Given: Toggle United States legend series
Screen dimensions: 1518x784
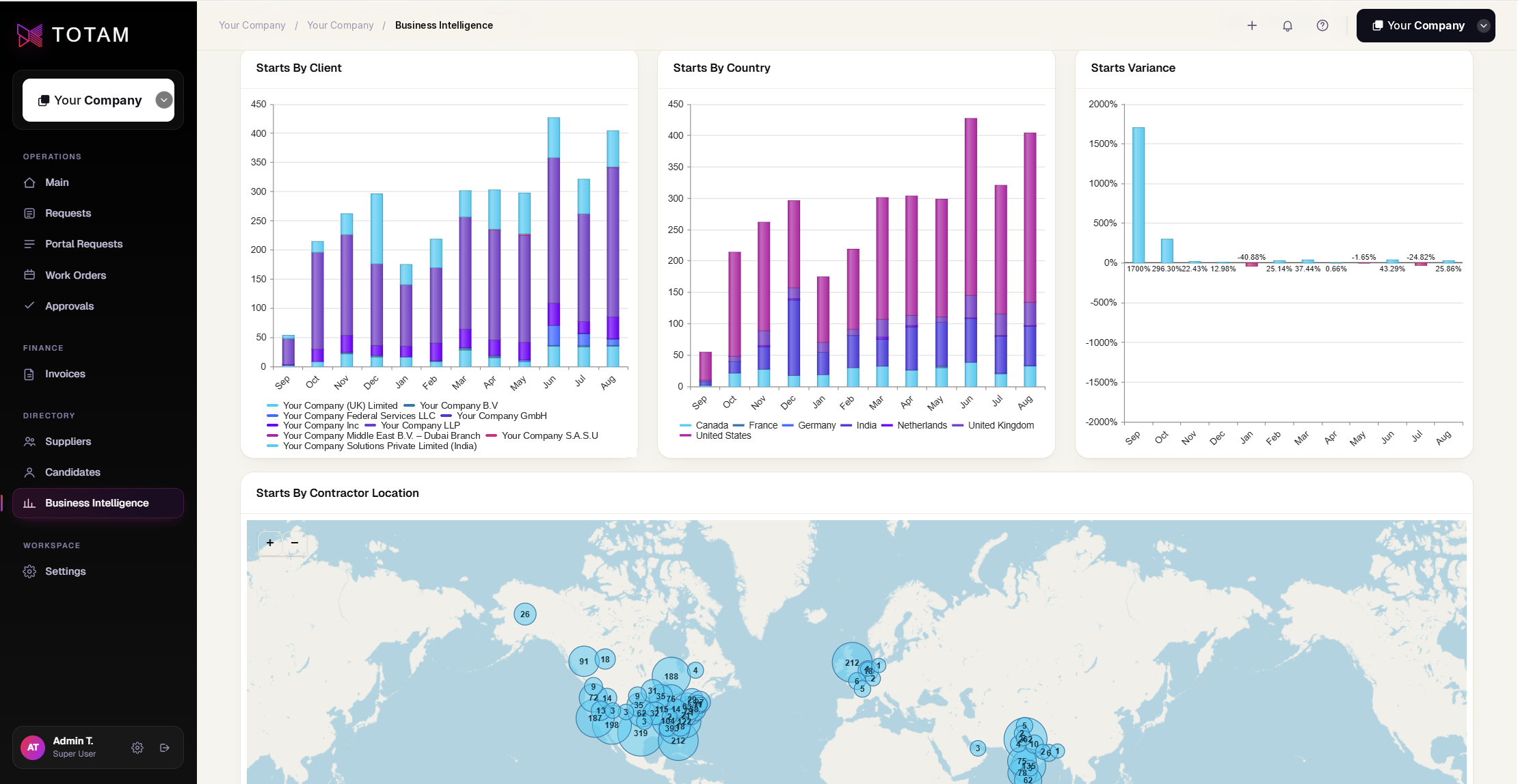Looking at the screenshot, I should tap(715, 435).
